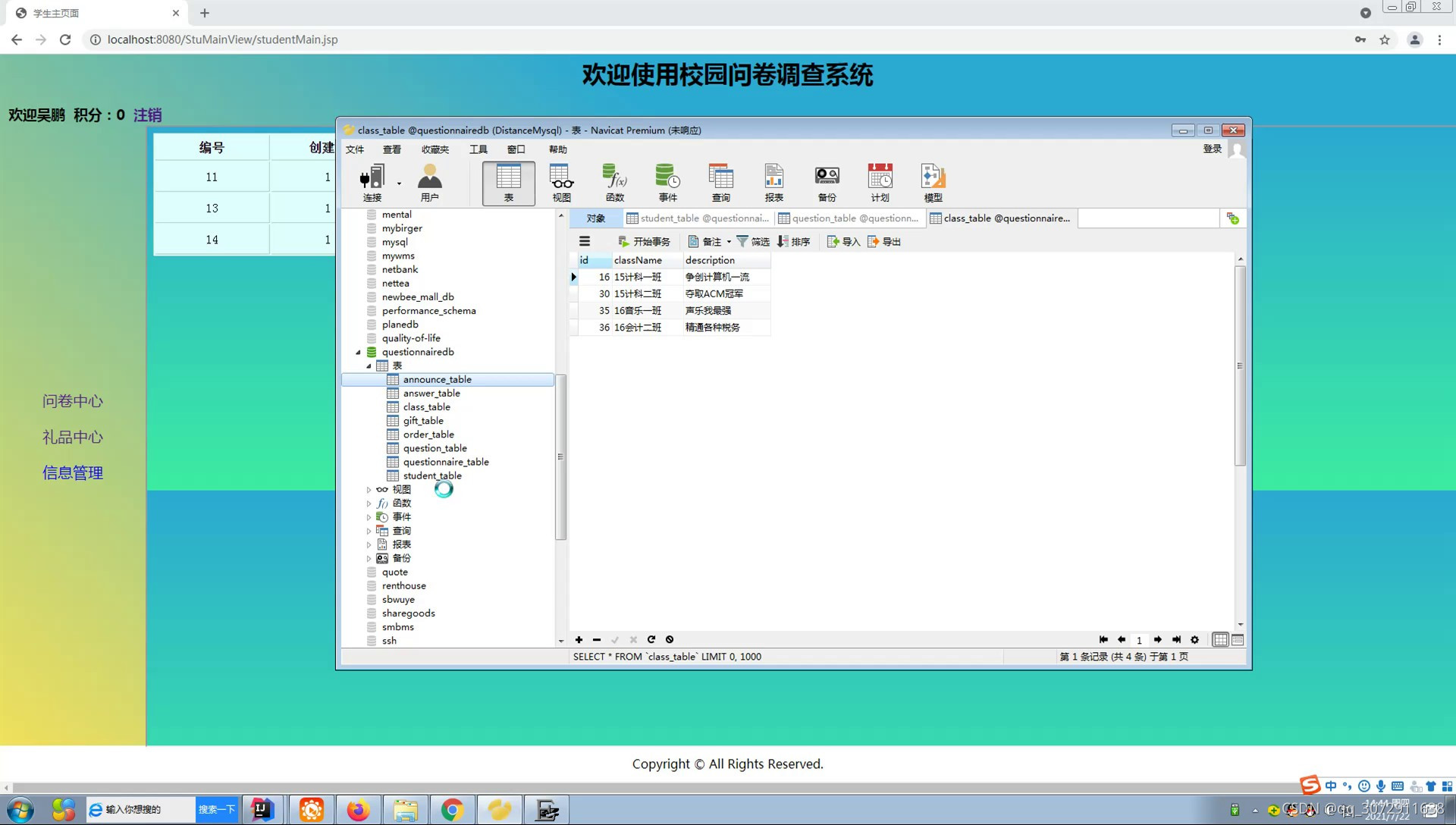Select questionnaire_table in the tree
The height and width of the screenshot is (825, 1456).
pyautogui.click(x=446, y=463)
